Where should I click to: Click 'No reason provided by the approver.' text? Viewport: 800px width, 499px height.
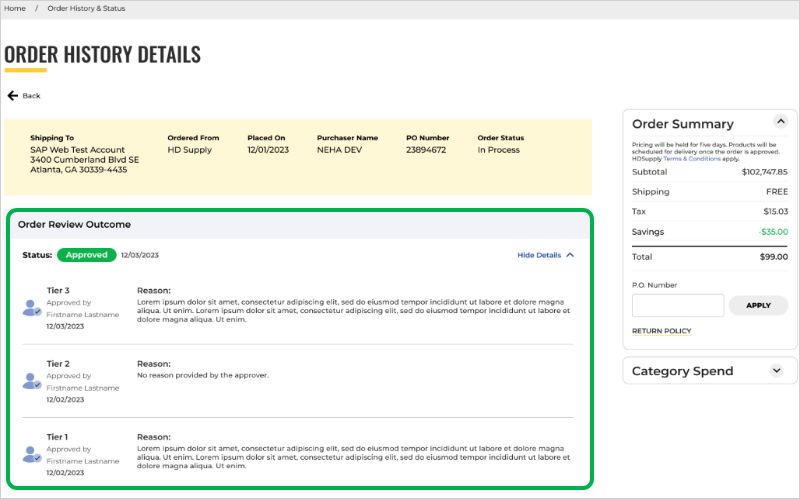[203, 375]
